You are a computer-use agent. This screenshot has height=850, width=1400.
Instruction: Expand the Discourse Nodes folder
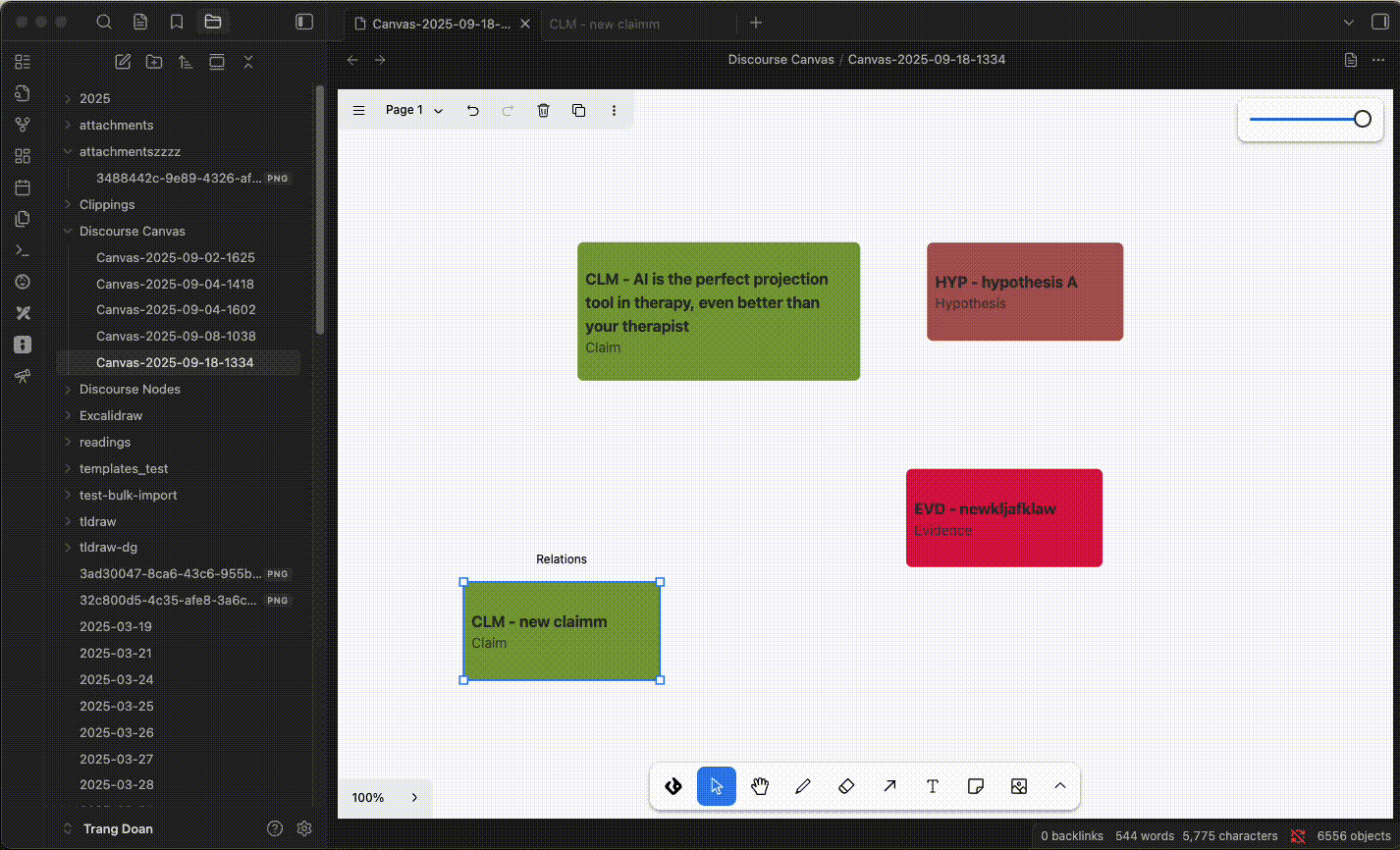(130, 389)
